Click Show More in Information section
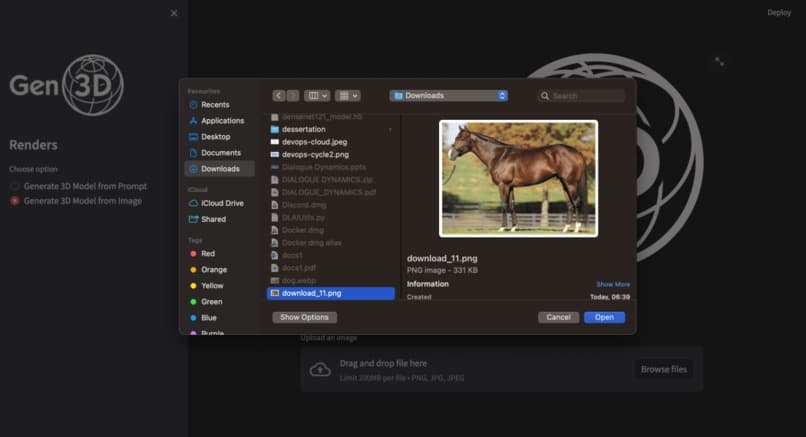Image resolution: width=806 pixels, height=437 pixels. (x=613, y=284)
